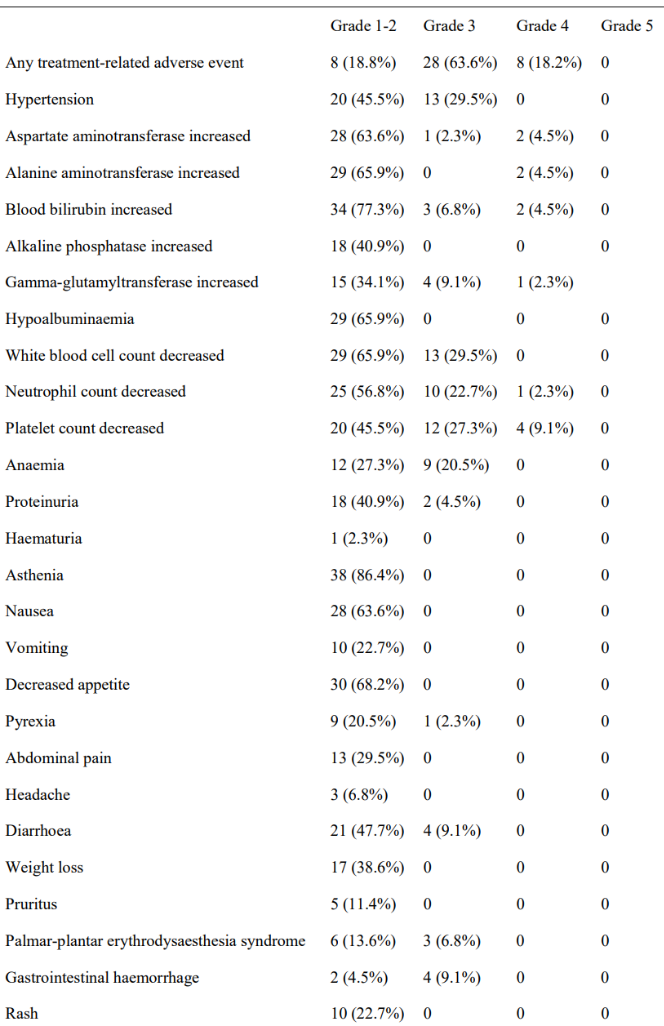Select the 38 (86.4%) value
The image size is (664, 1026).
coord(367,575)
